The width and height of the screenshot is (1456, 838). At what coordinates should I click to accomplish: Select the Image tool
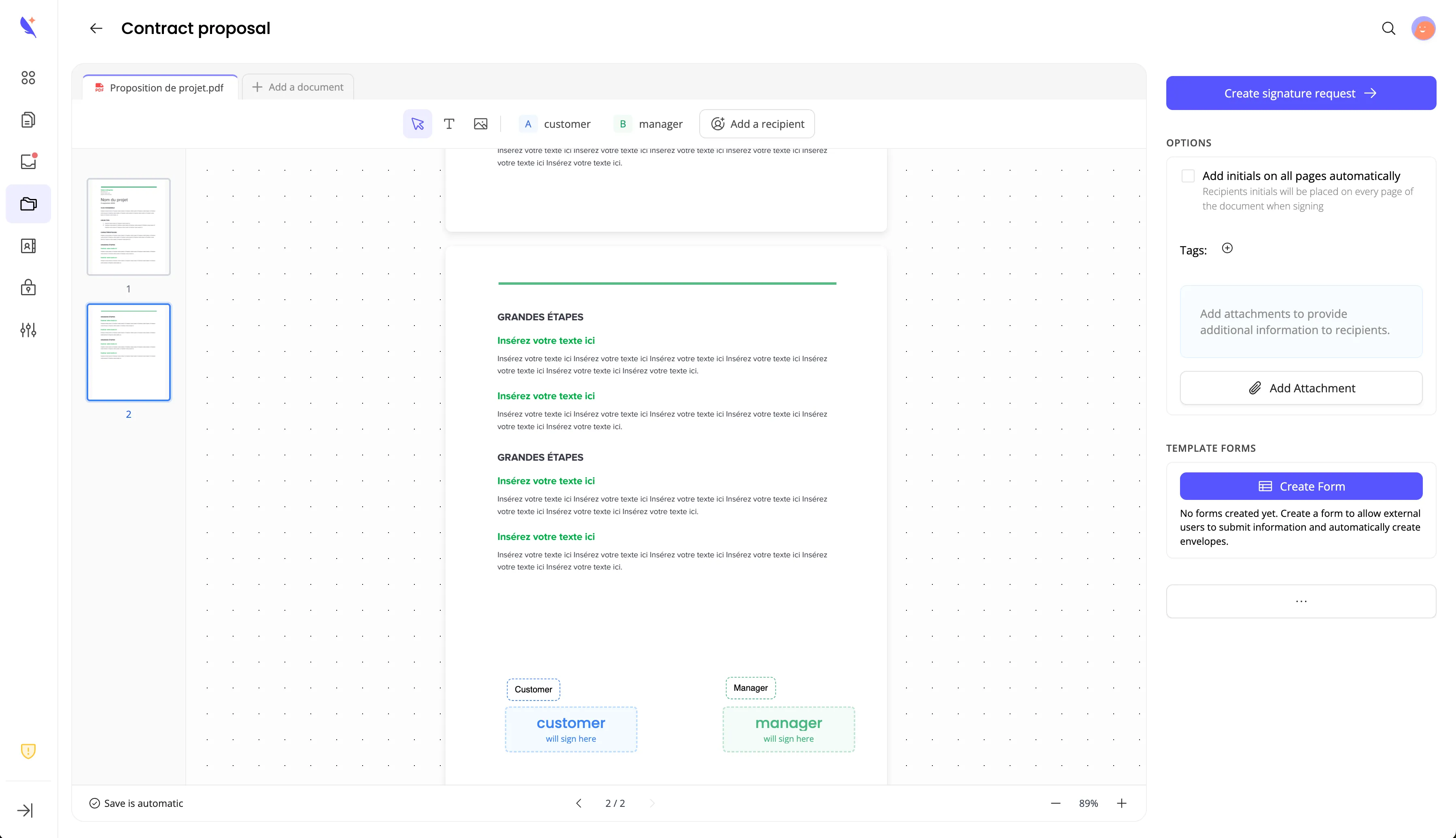pos(481,124)
